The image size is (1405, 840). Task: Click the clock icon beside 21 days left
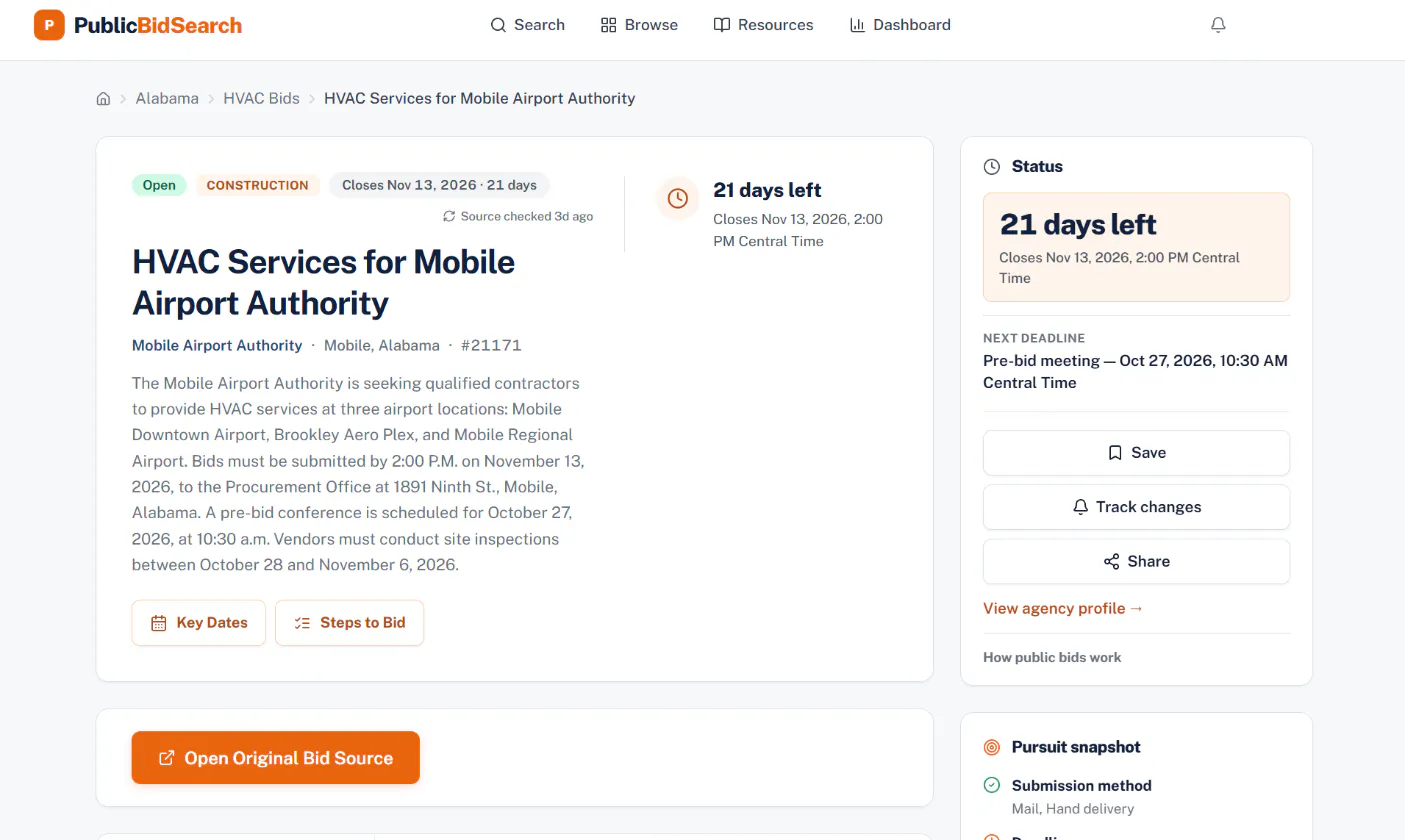[678, 198]
